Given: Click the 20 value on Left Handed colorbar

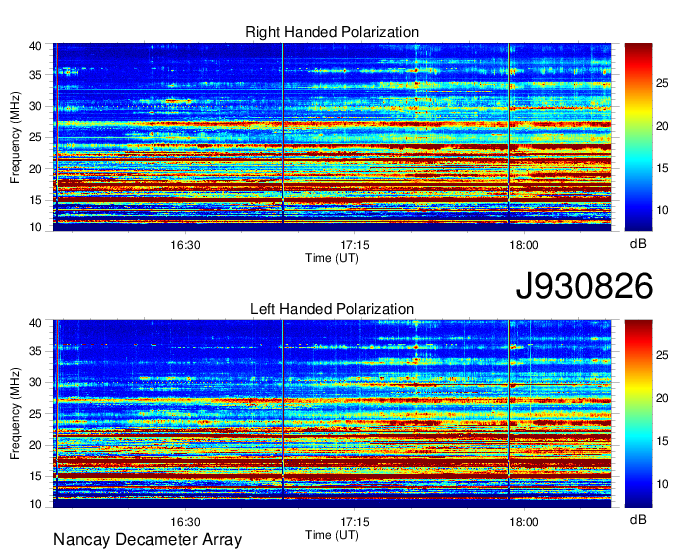Looking at the screenshot, I should 662,398.
